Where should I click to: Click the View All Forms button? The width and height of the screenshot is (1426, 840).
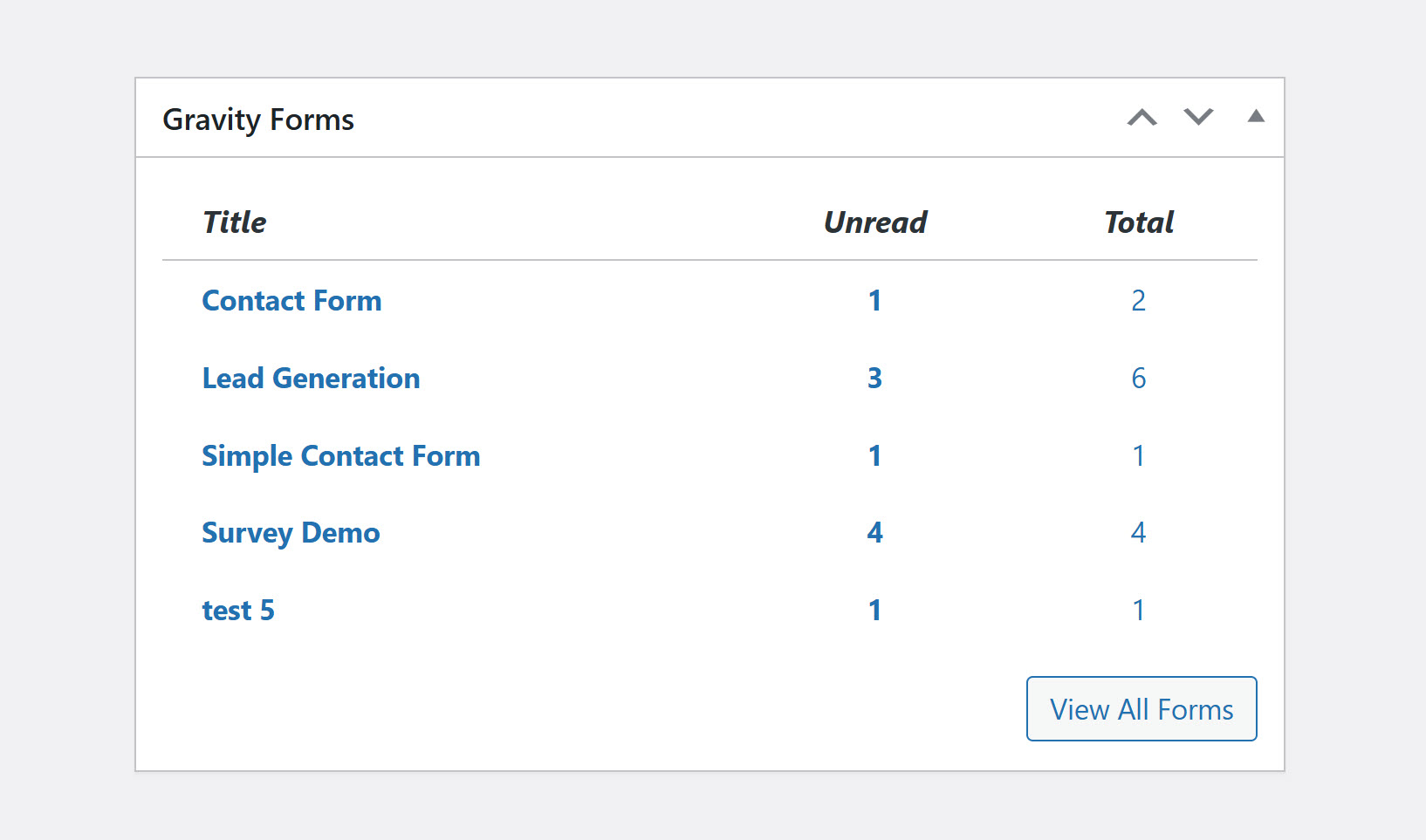[x=1141, y=709]
